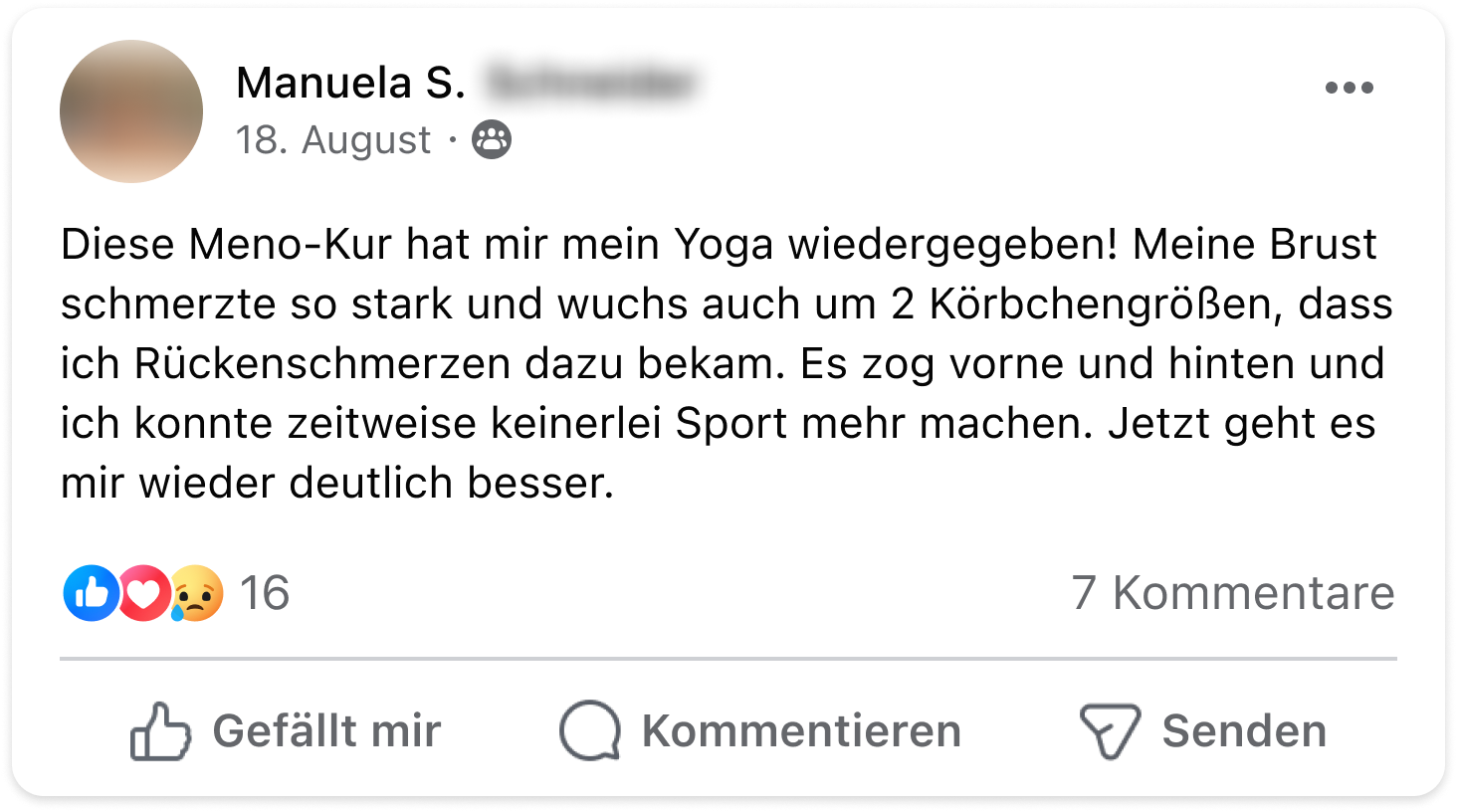Open Manuela S.'s blurred profile picture

coord(131,111)
